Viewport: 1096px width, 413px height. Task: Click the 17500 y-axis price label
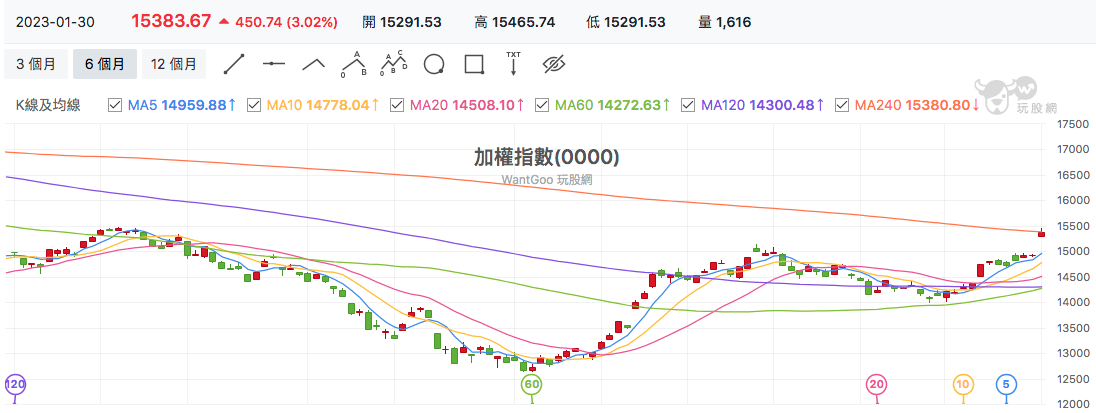coord(1074,124)
